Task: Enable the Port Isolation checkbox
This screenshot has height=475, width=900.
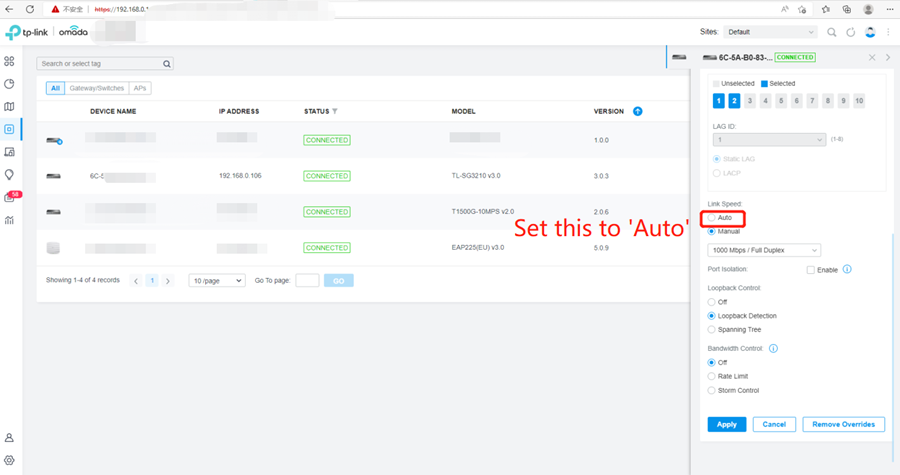Action: point(810,270)
